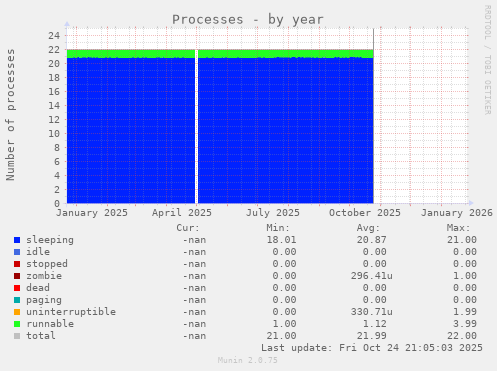Click the 'April 2025' axis label
This screenshot has height=371, width=497.
click(x=182, y=213)
